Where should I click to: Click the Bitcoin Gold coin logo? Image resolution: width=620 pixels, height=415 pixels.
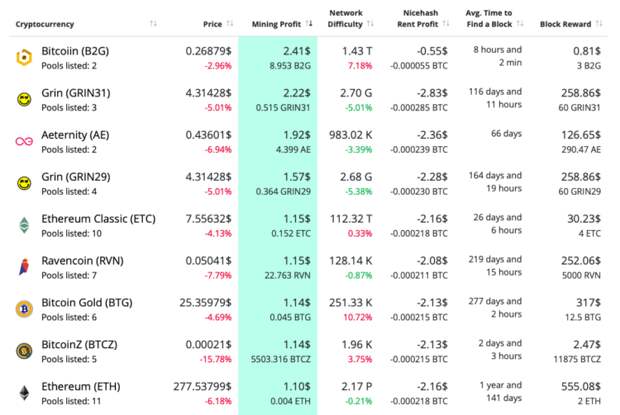[24, 309]
